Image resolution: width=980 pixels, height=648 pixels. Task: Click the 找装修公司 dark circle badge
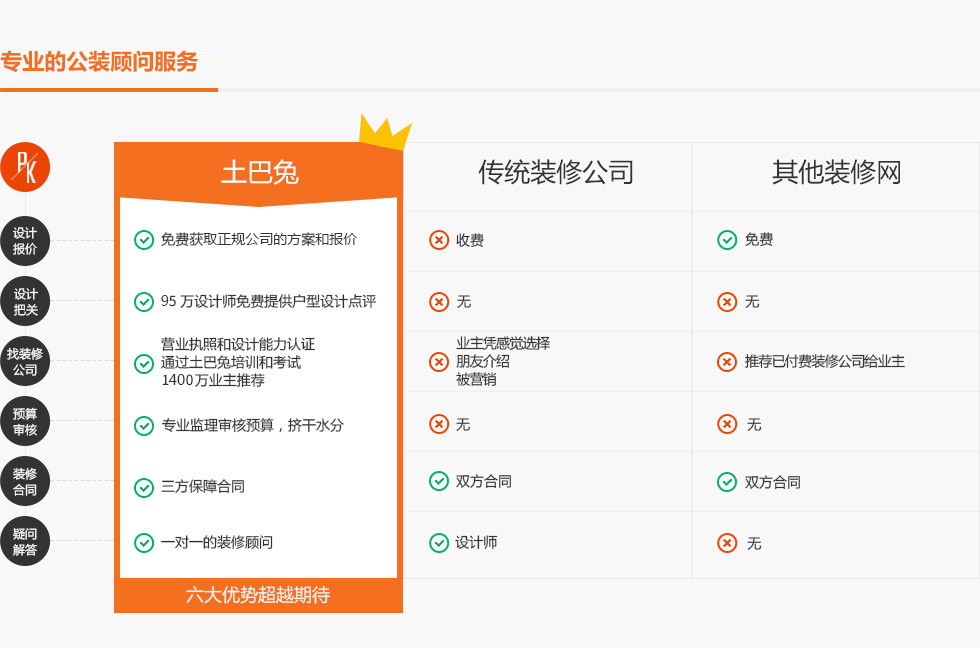[x=25, y=362]
